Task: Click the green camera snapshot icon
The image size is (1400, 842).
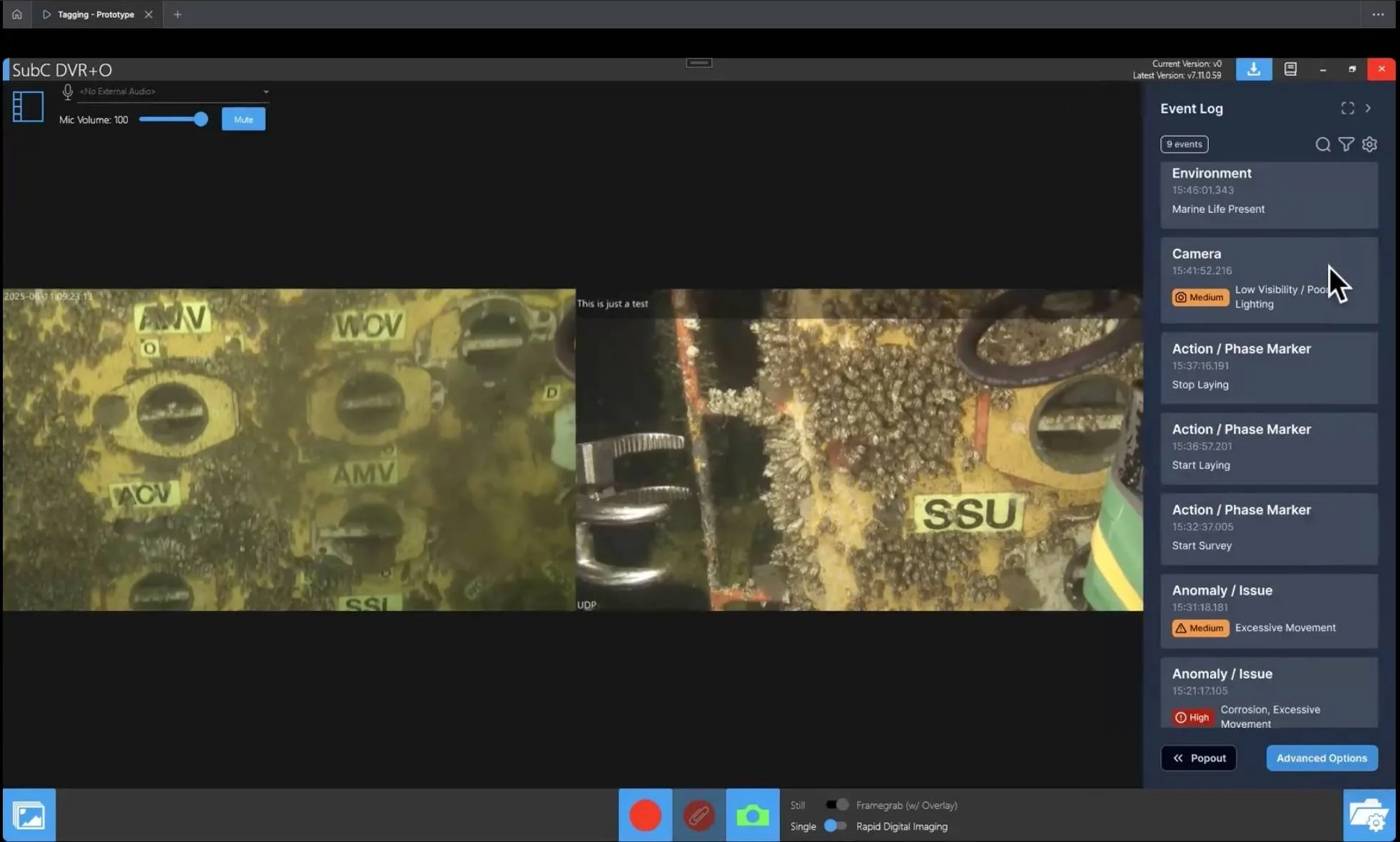Action: [x=752, y=815]
